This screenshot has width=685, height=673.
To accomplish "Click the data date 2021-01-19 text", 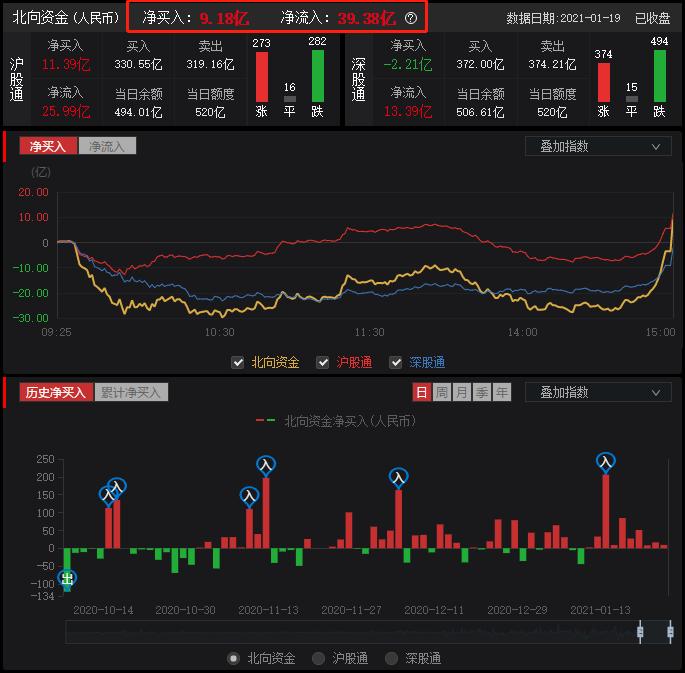I will click(x=590, y=18).
